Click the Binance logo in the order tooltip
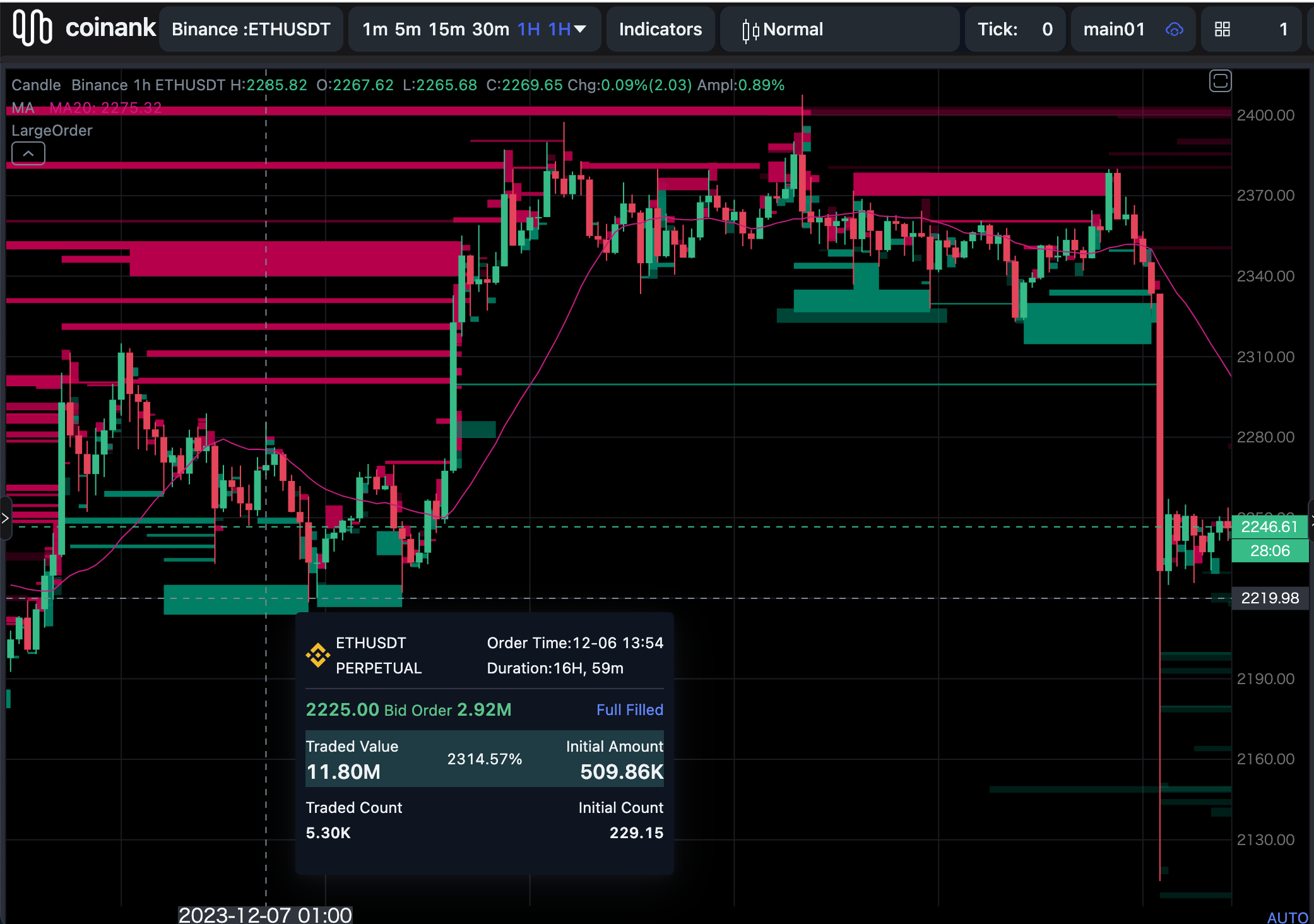 tap(317, 655)
